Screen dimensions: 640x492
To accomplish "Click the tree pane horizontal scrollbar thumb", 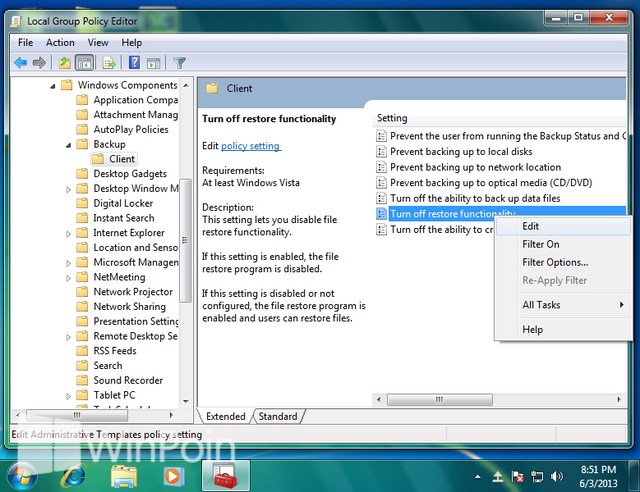I will click(77, 415).
